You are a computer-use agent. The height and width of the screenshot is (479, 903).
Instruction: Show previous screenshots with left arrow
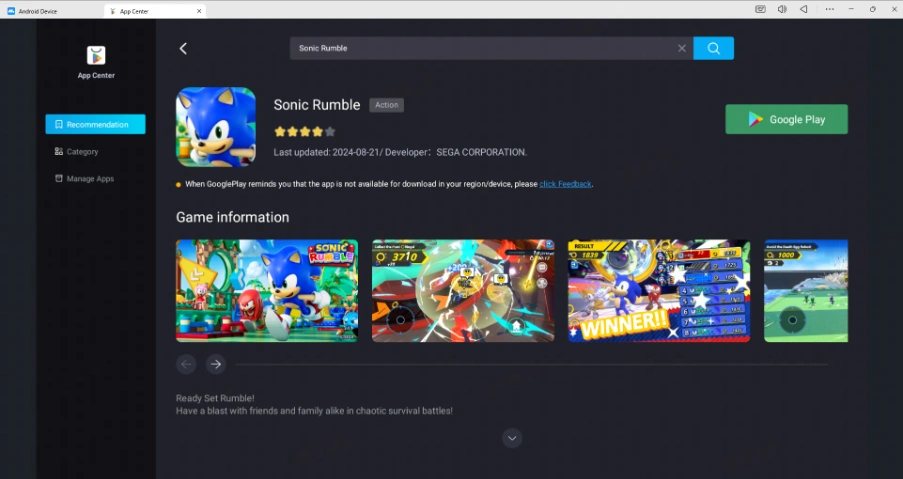click(186, 364)
